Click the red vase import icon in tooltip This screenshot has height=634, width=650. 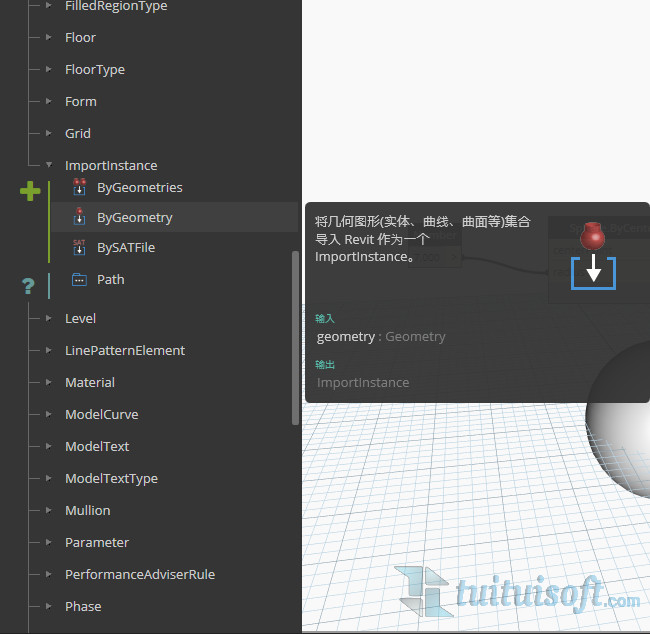(x=593, y=236)
